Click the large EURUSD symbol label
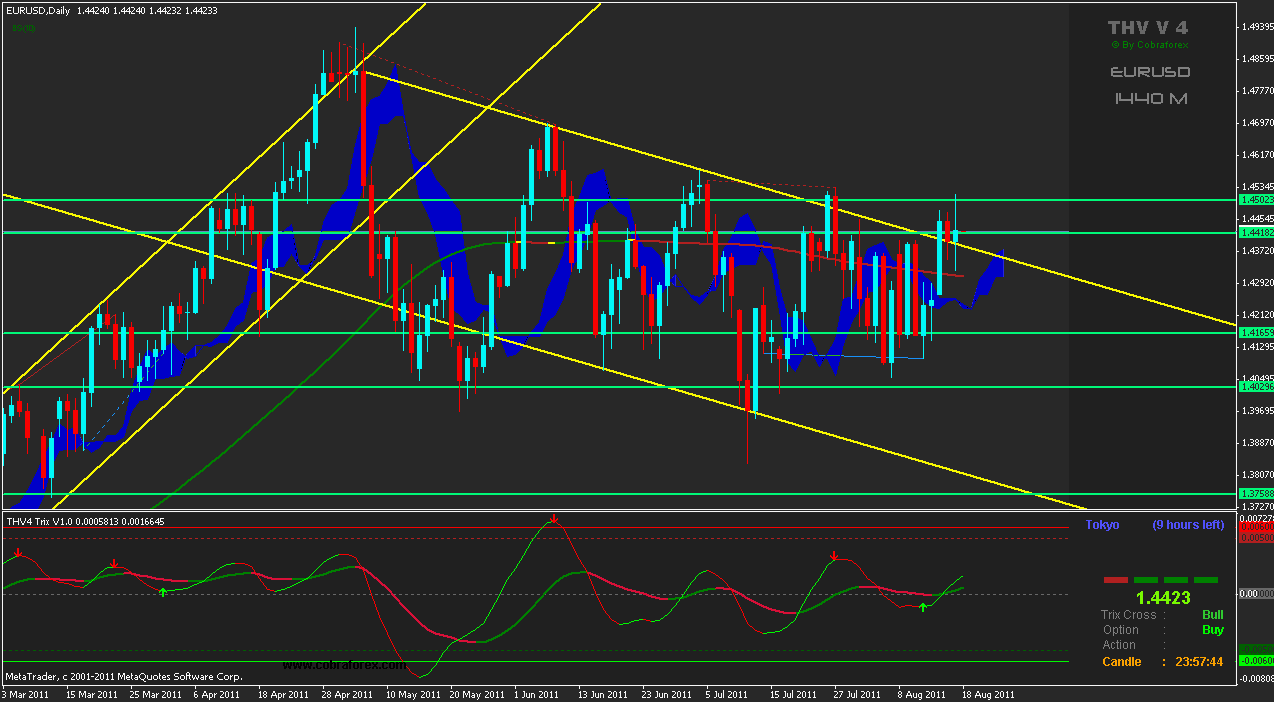The width and height of the screenshot is (1274, 702). coord(1150,72)
